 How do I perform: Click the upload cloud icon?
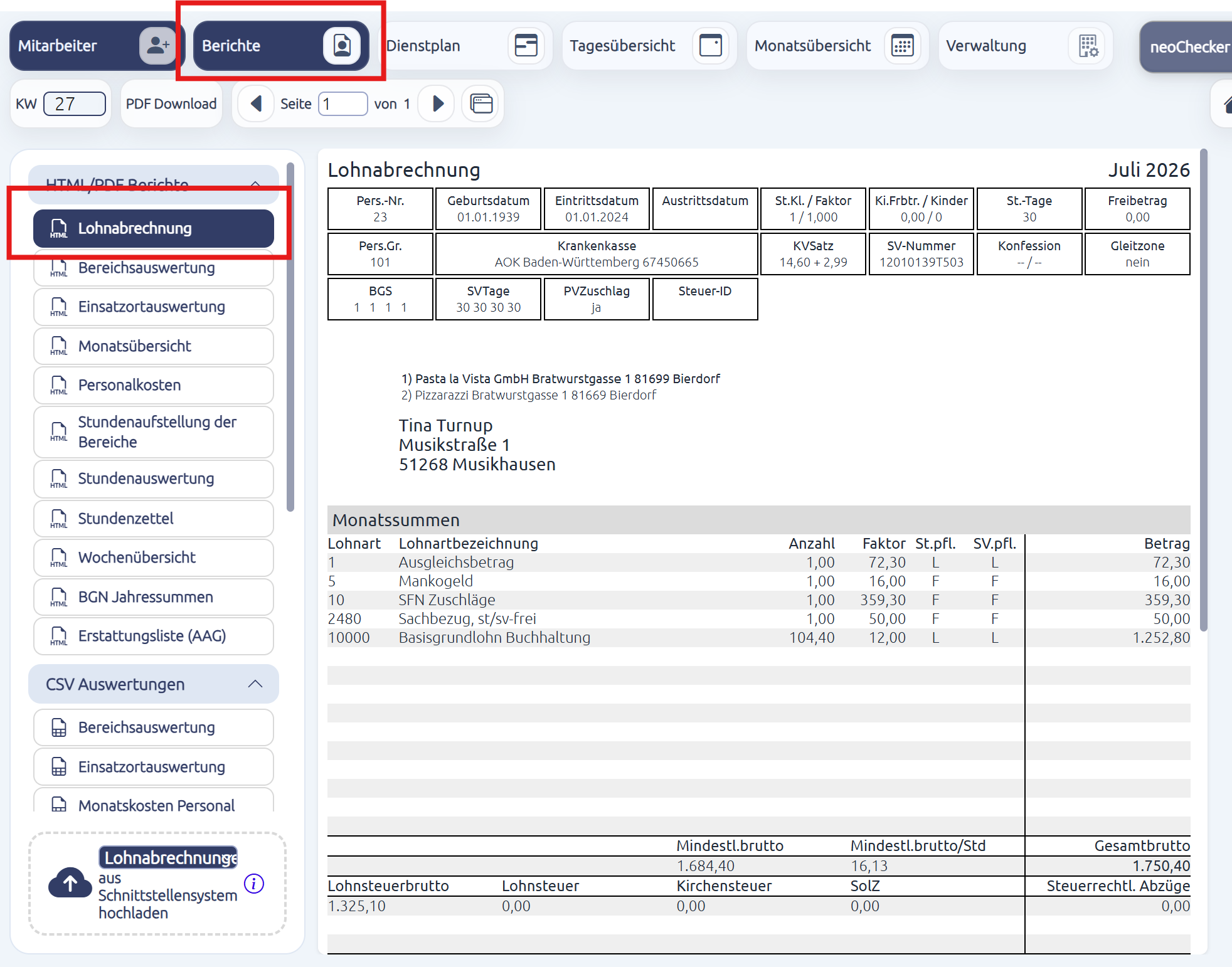tap(70, 883)
